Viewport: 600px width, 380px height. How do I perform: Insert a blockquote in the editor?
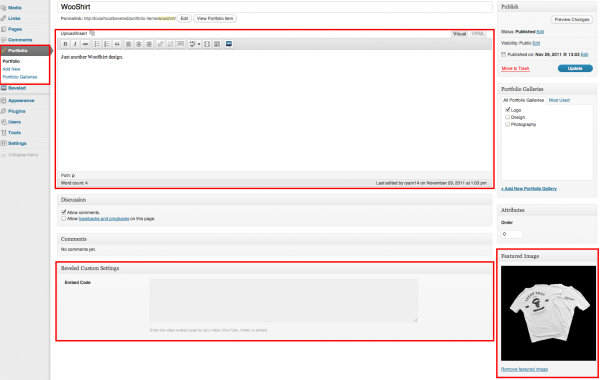coord(117,44)
